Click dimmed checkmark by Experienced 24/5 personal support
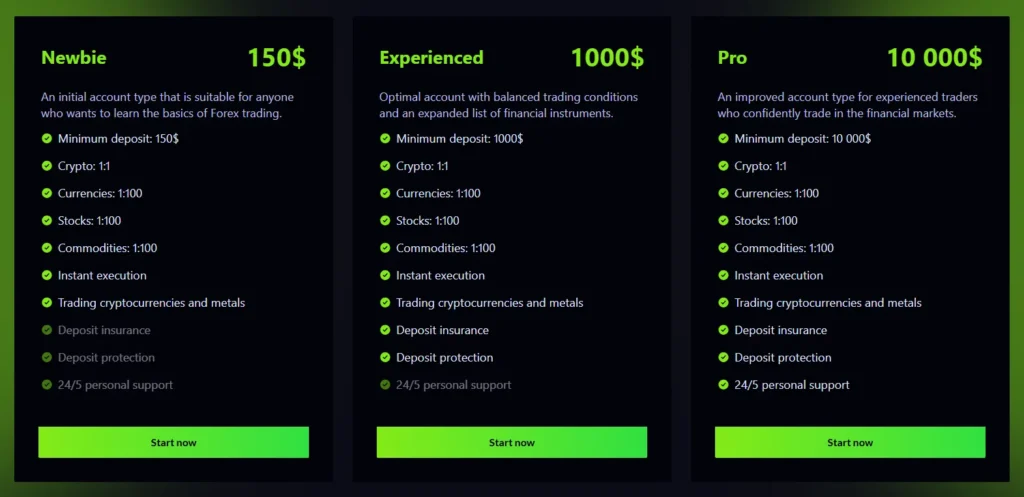This screenshot has height=497, width=1024. point(385,385)
